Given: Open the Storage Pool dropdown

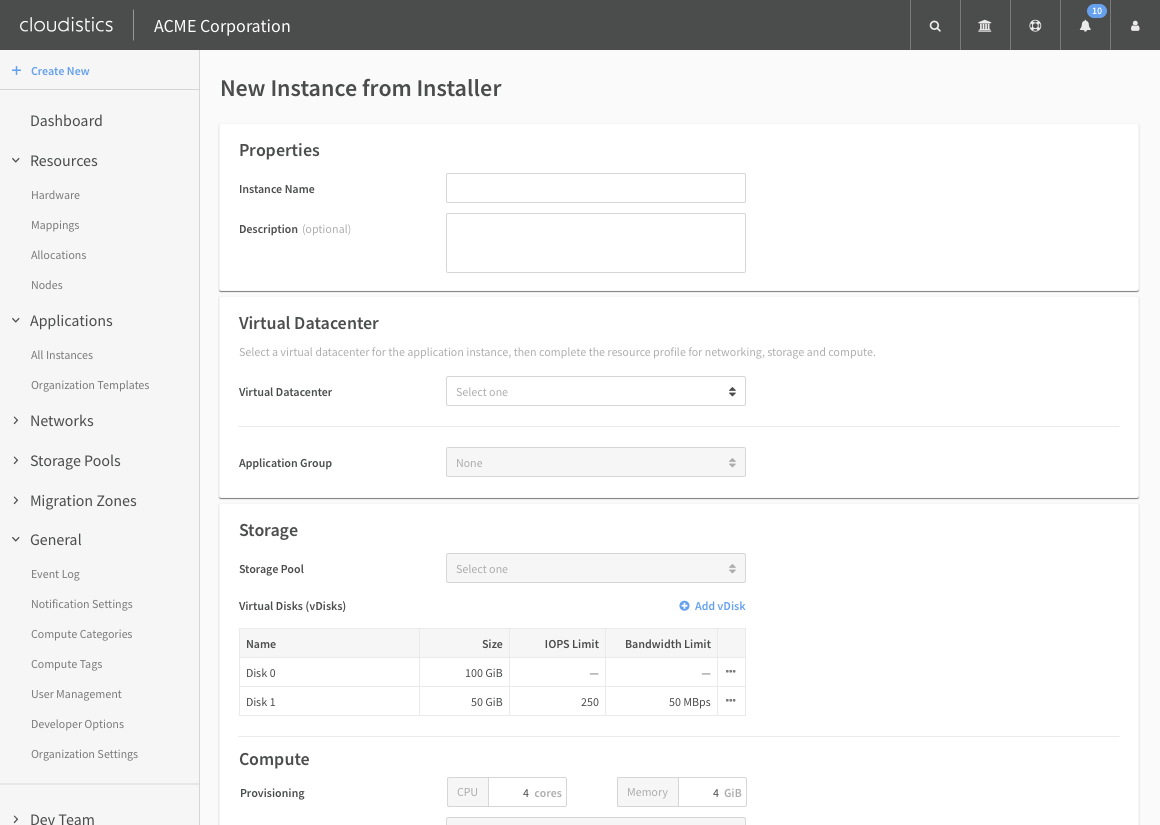Looking at the screenshot, I should coord(596,568).
